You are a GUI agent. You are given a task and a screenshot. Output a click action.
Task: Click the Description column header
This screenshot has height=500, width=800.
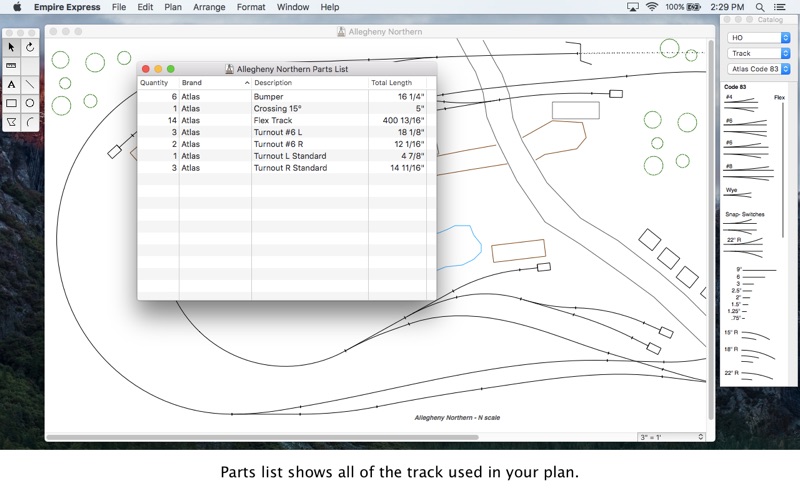coord(310,83)
